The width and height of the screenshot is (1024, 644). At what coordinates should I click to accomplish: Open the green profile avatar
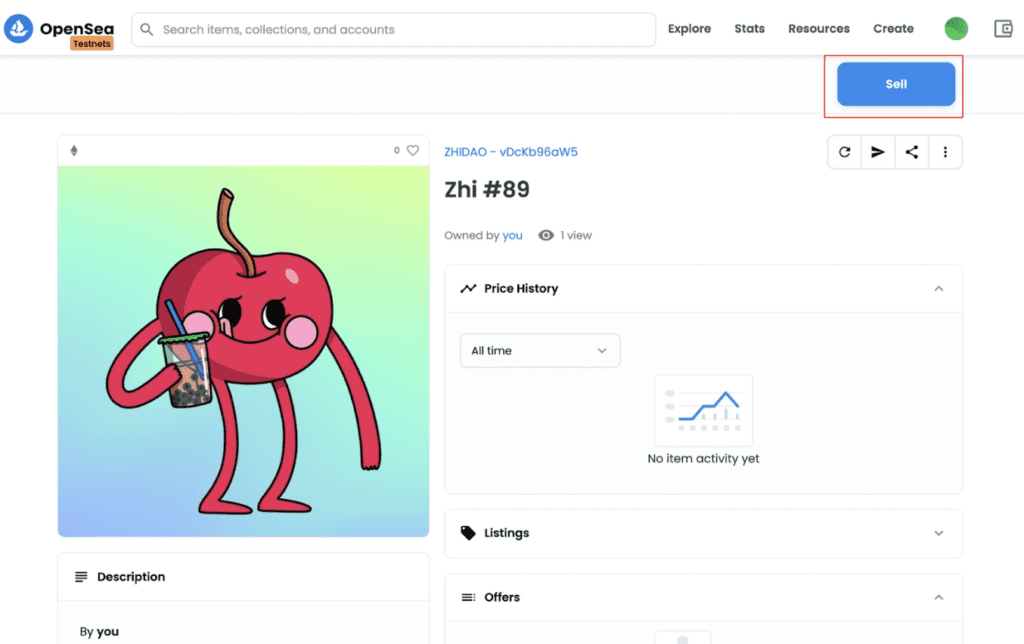tap(956, 29)
